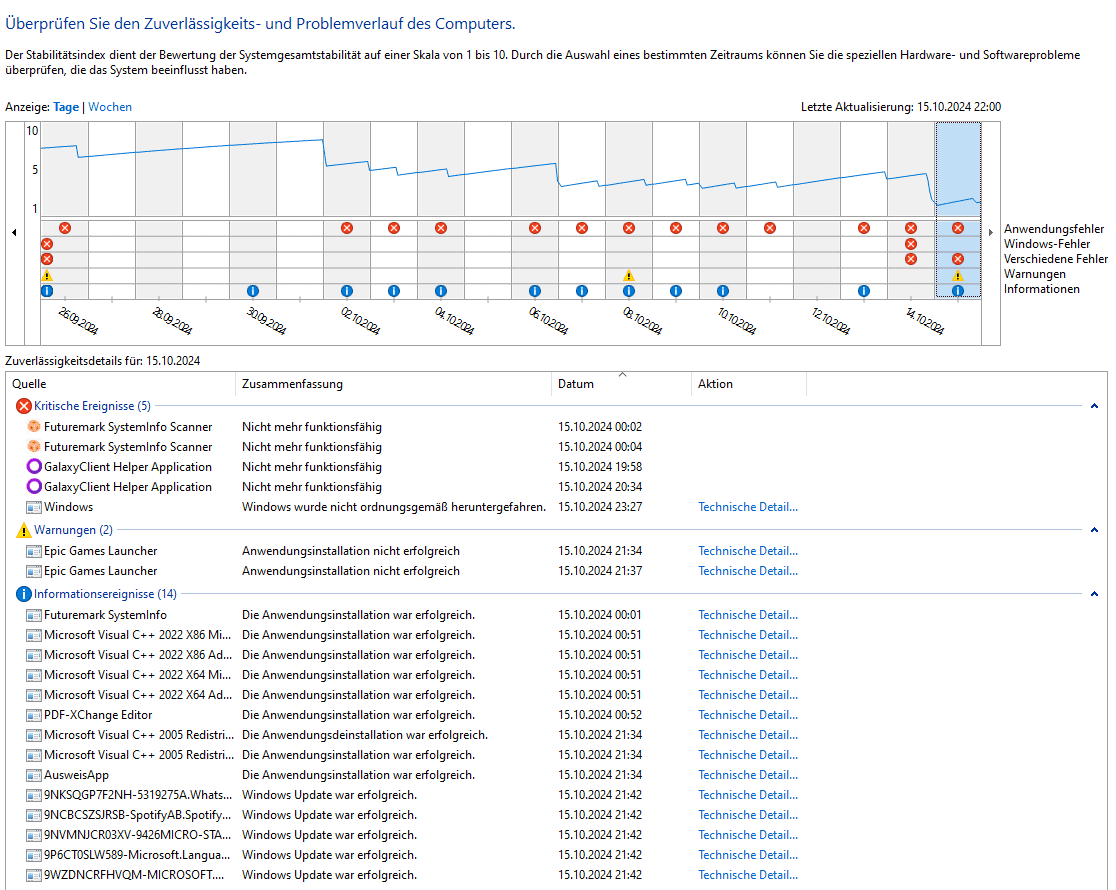Screen dimensions: 1116x890
Task: Click information icon for 30.09.2024
Action: coord(253,290)
